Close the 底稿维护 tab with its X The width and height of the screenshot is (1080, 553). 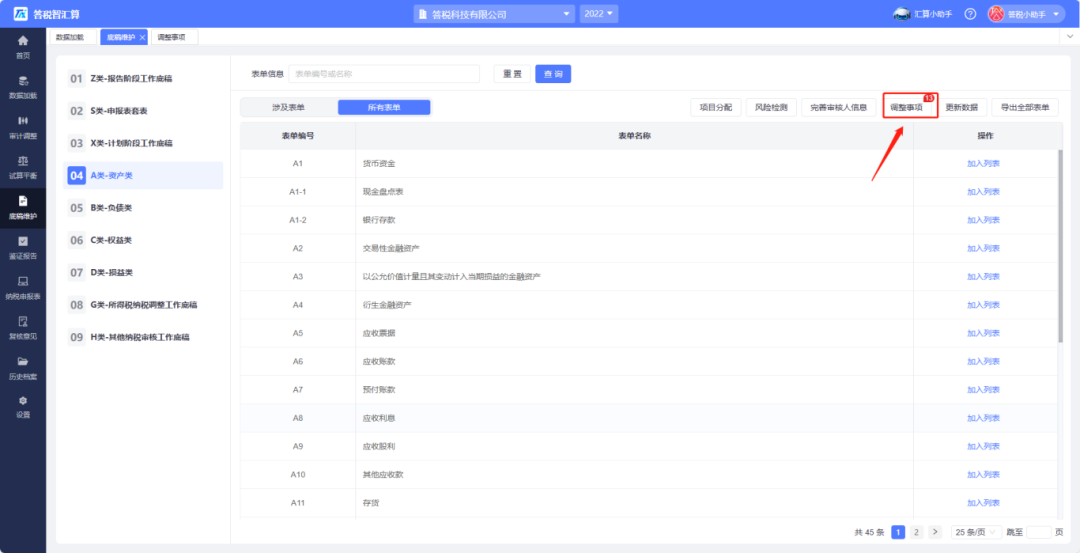[142, 37]
